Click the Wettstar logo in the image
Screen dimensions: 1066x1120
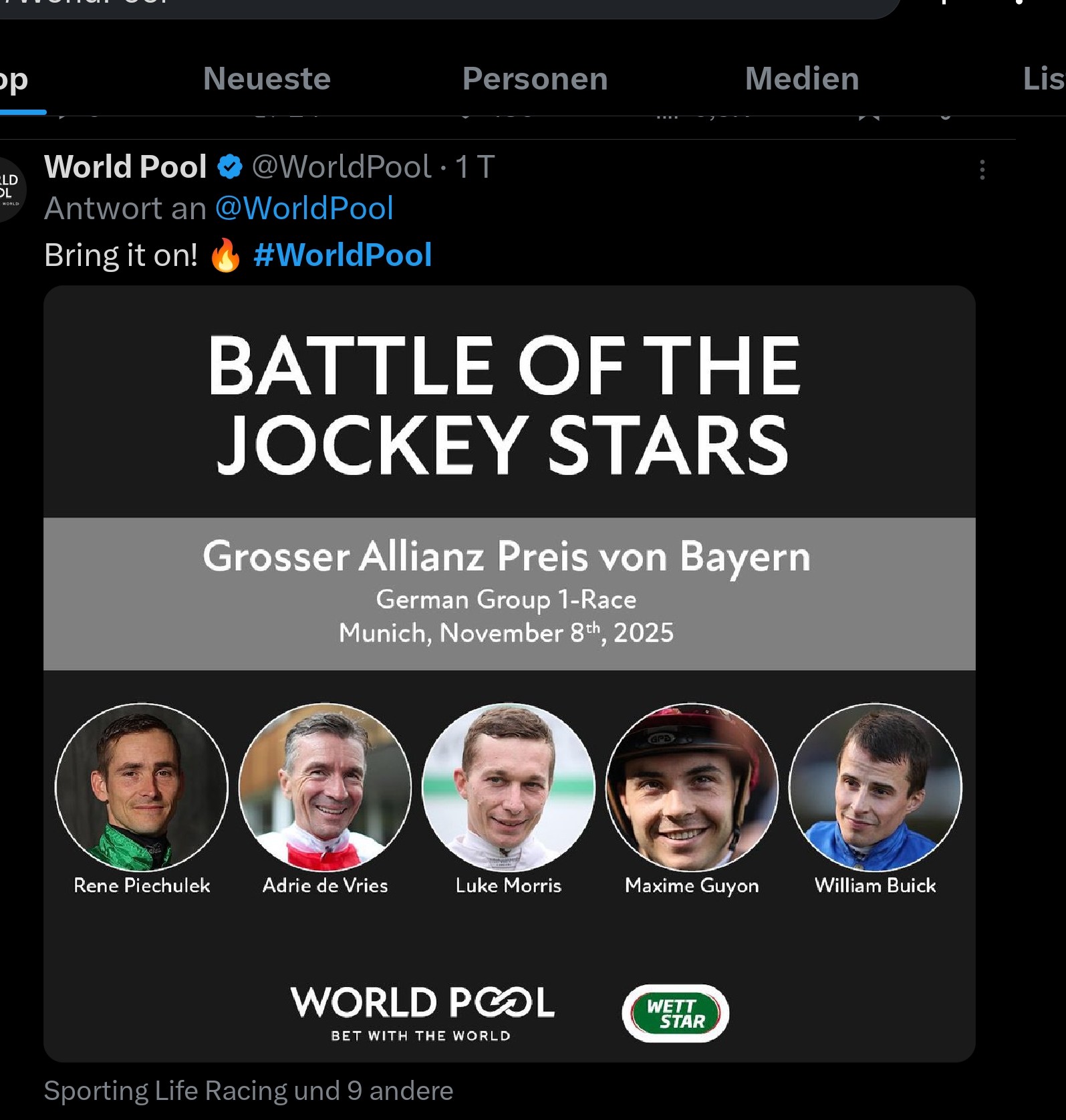point(675,1013)
